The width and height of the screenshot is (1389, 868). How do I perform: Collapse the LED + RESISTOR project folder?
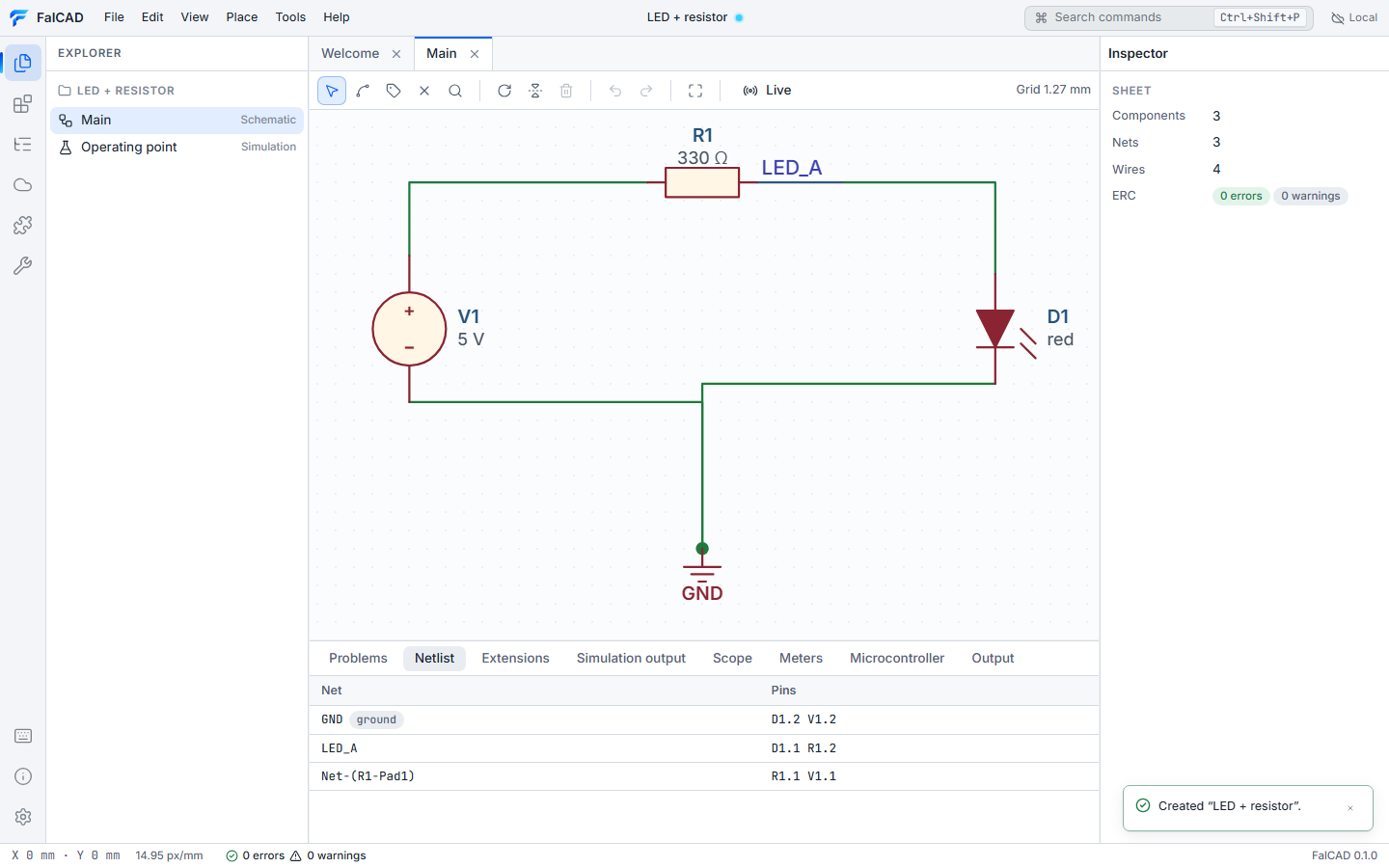pyautogui.click(x=117, y=91)
